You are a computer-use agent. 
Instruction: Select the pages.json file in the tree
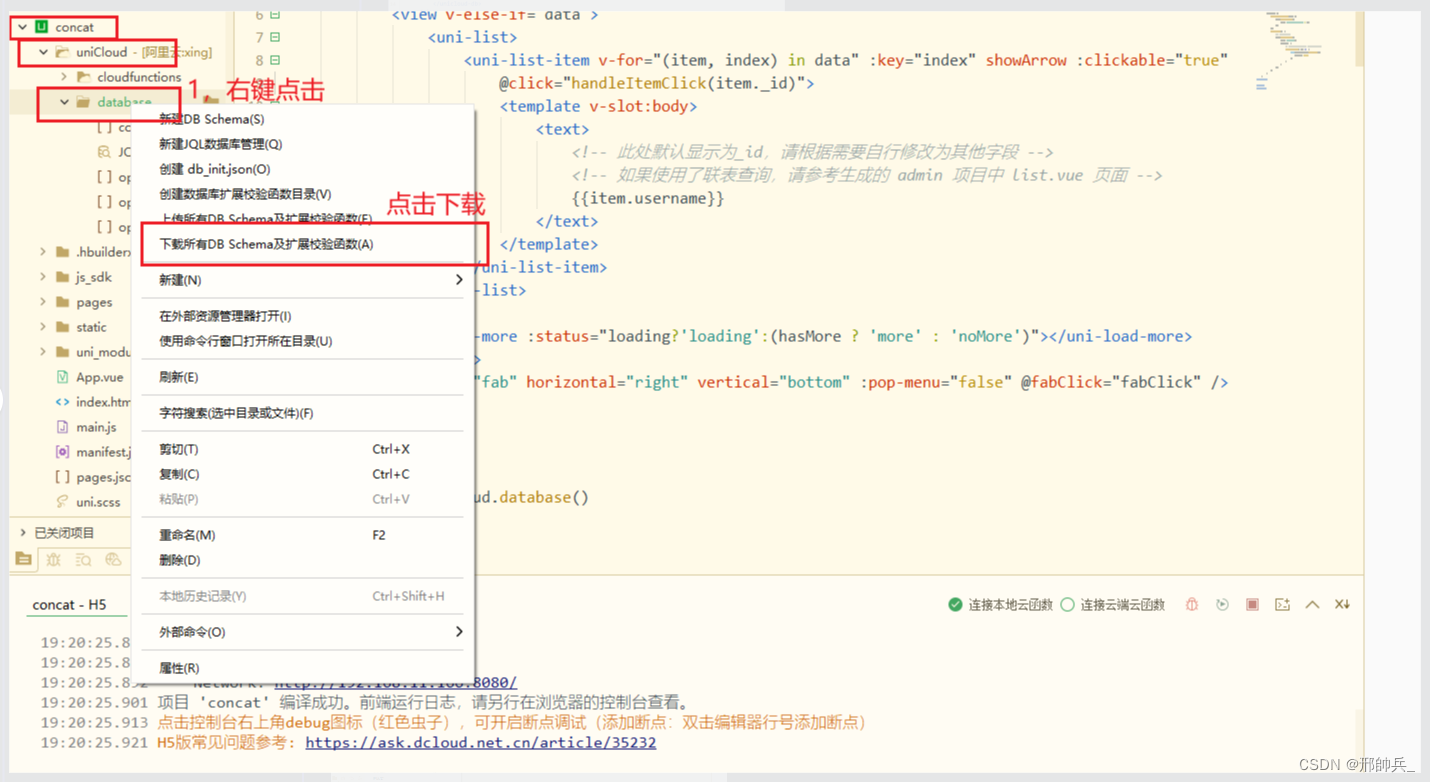point(95,477)
